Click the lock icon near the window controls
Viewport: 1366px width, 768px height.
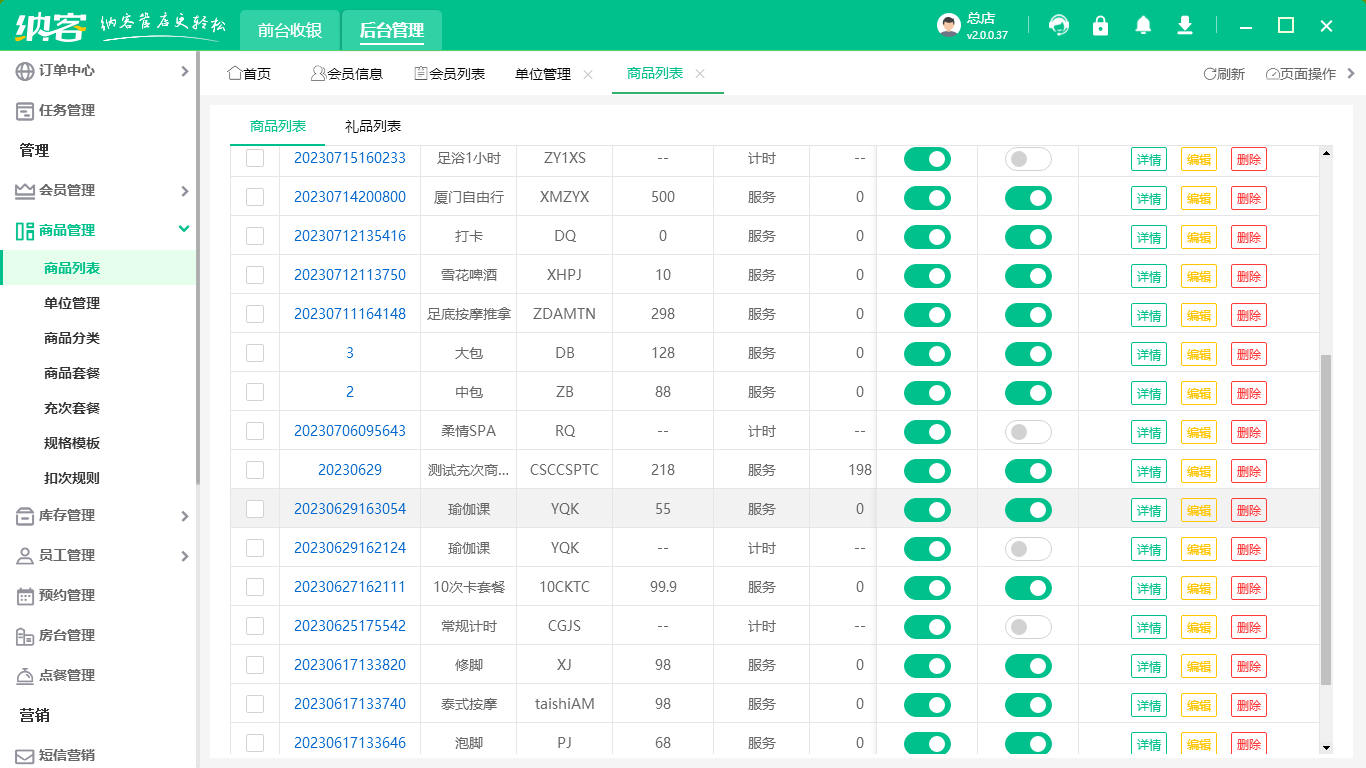(1101, 25)
